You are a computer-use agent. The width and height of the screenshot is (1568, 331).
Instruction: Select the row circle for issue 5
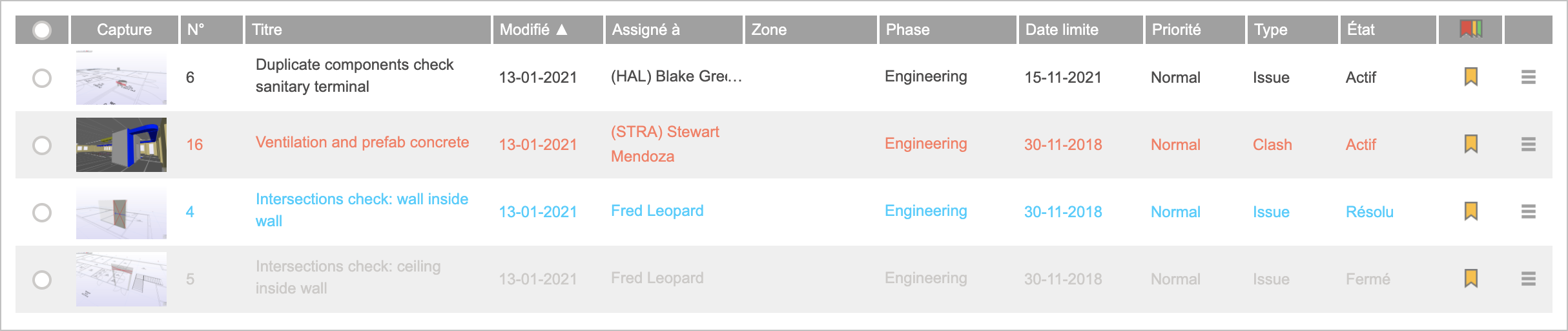(42, 280)
